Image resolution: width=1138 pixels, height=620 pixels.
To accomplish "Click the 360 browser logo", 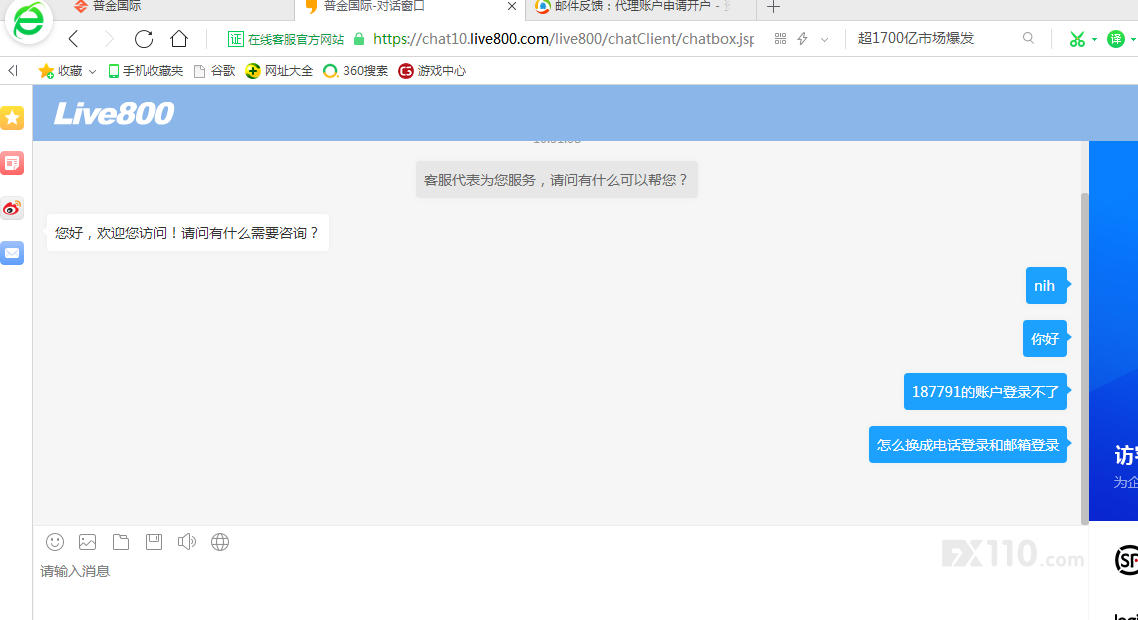I will 29,20.
